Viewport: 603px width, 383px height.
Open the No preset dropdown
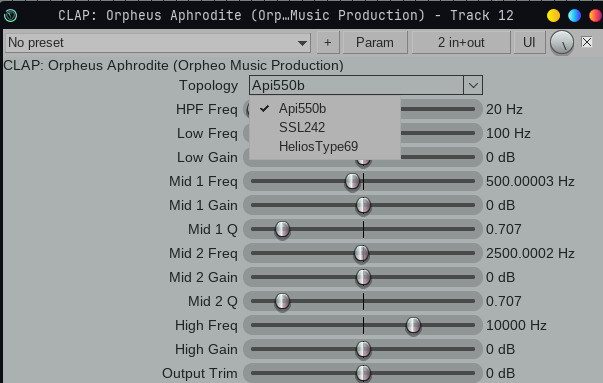click(x=158, y=43)
